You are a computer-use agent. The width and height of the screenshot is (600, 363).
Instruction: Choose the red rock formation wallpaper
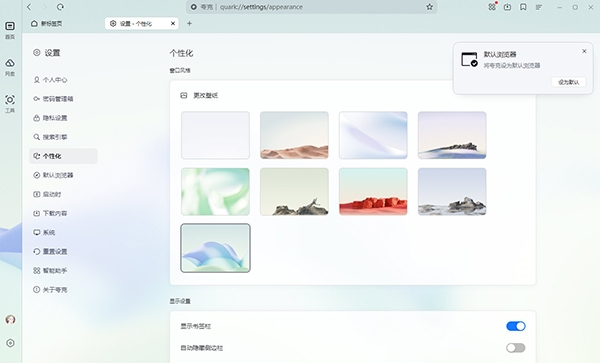pyautogui.click(x=373, y=192)
